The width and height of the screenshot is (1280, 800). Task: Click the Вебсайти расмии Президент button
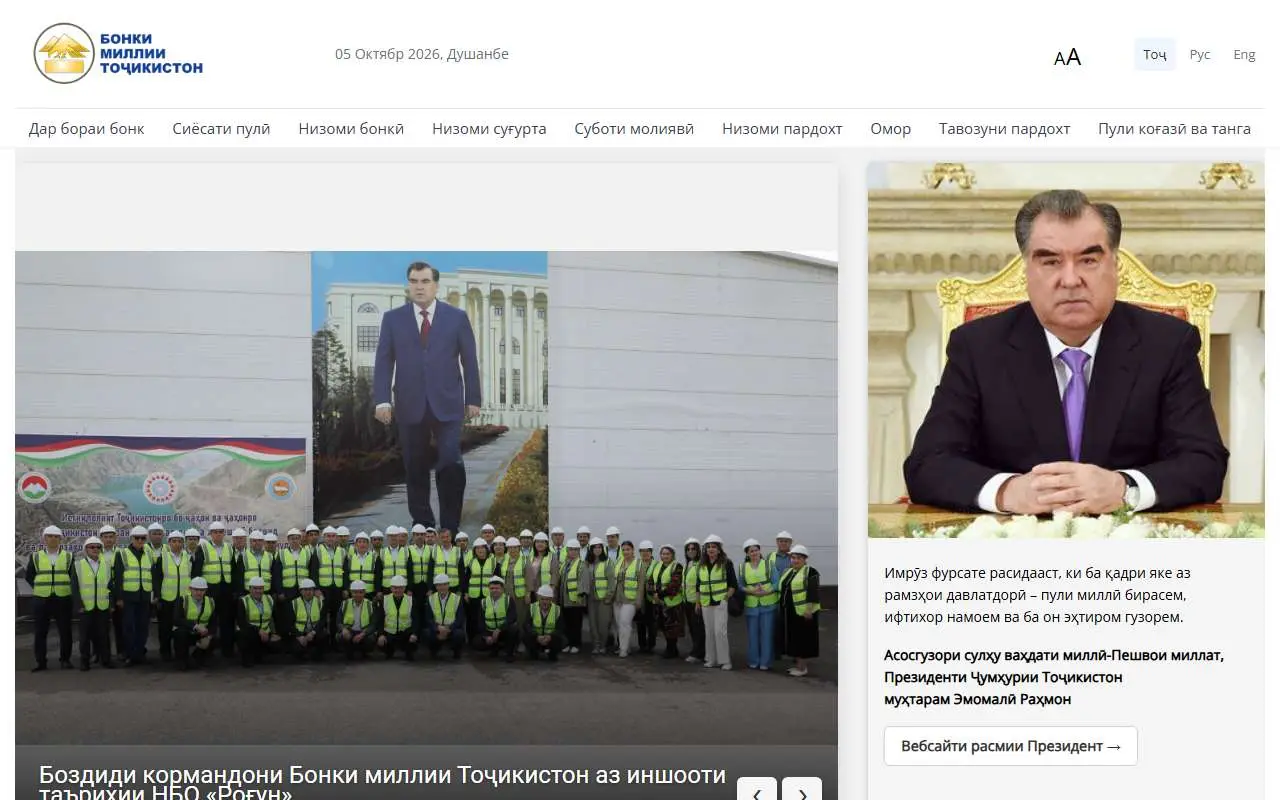coord(1011,746)
